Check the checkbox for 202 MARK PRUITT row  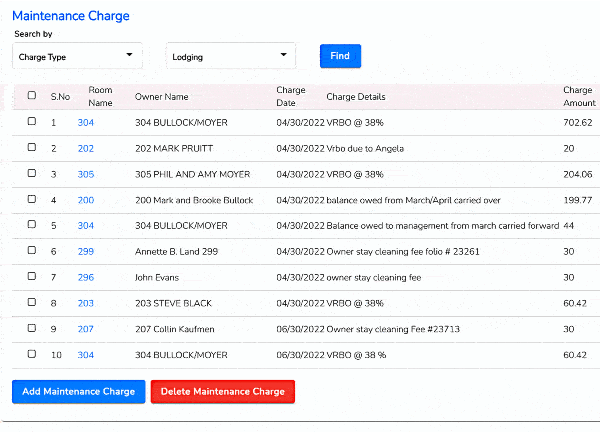coord(32,147)
